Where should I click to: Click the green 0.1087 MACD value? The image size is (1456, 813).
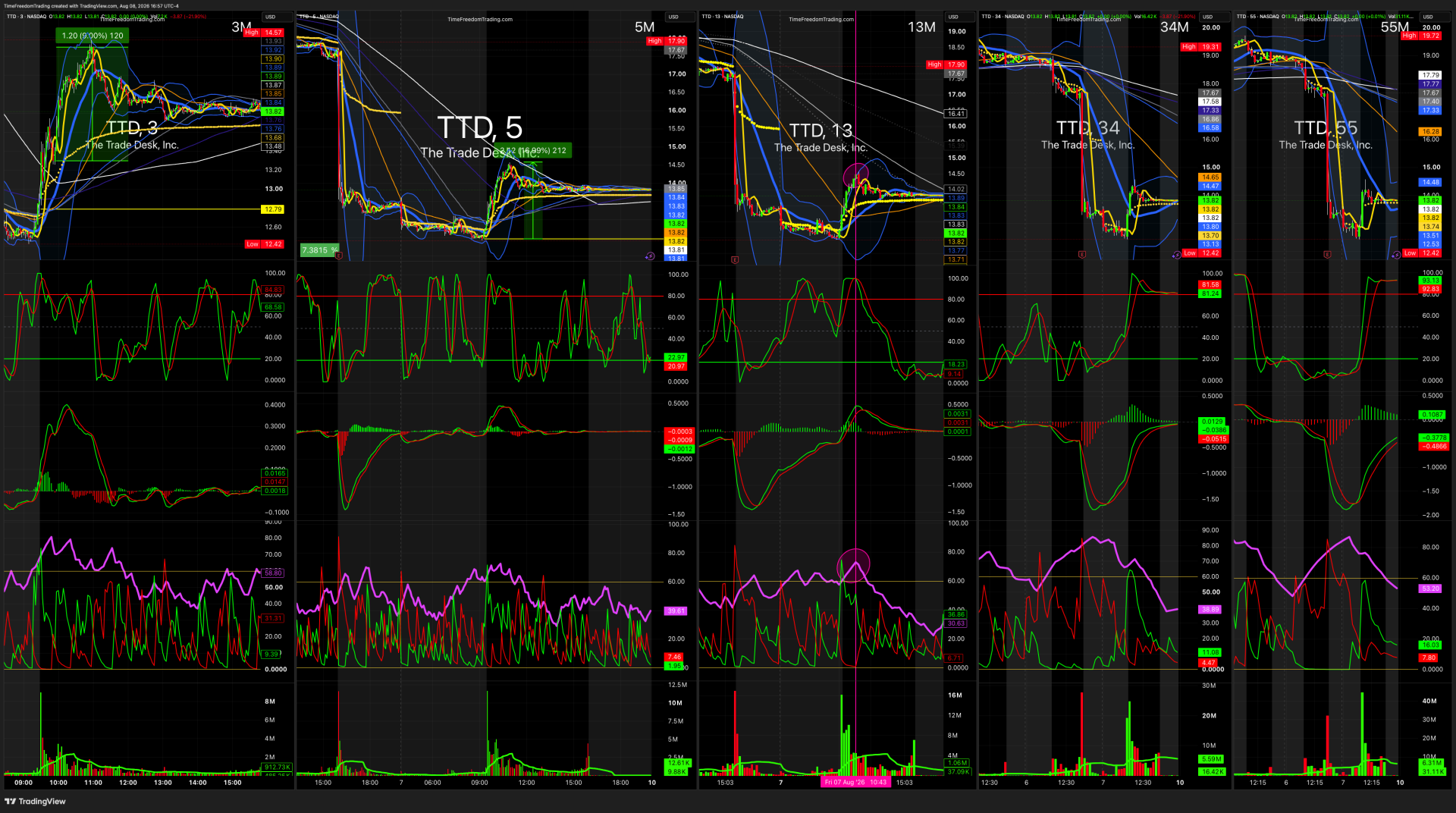pyautogui.click(x=1432, y=415)
